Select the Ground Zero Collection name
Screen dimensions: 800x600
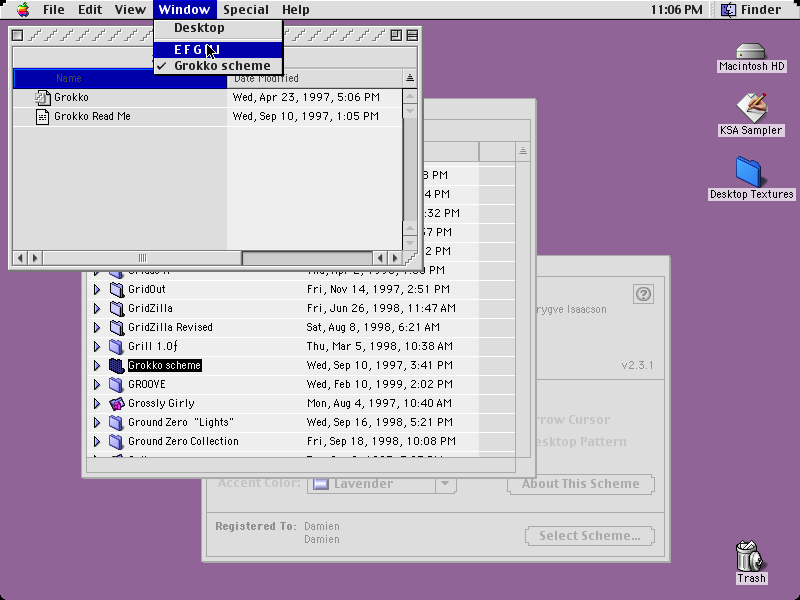tap(183, 441)
